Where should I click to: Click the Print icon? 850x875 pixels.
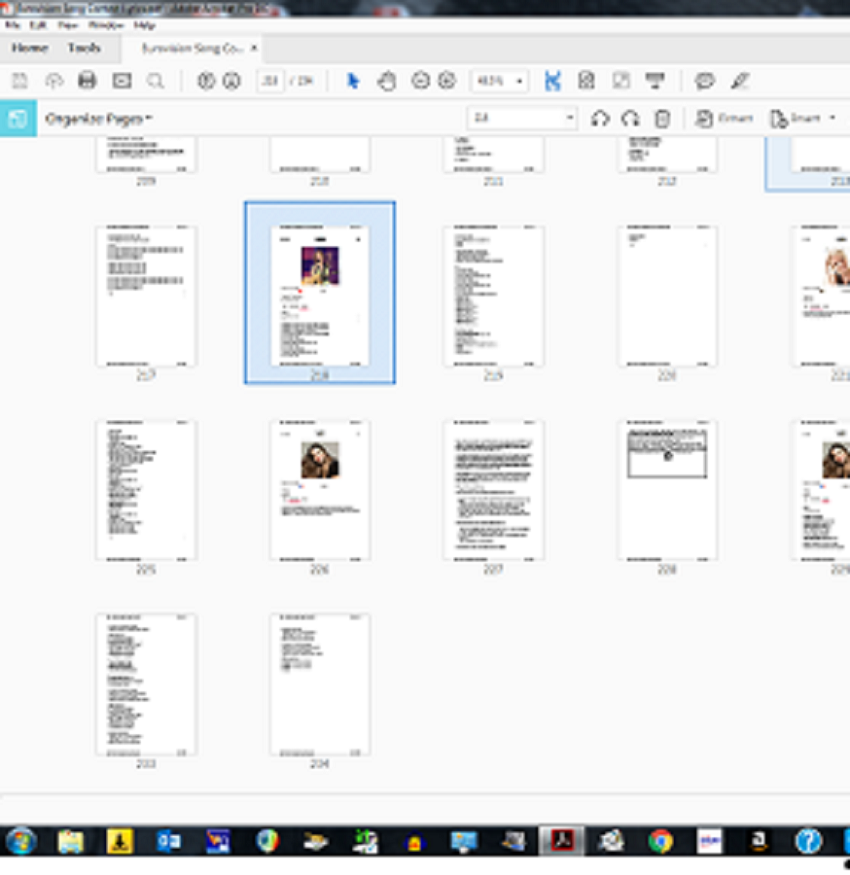tap(87, 81)
